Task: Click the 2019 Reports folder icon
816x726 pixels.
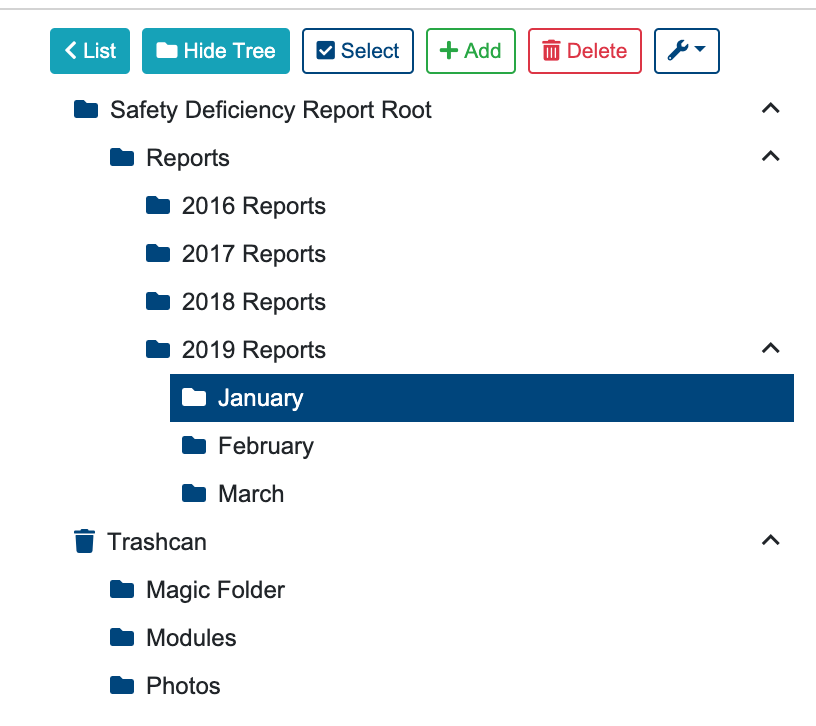Action: pos(158,349)
